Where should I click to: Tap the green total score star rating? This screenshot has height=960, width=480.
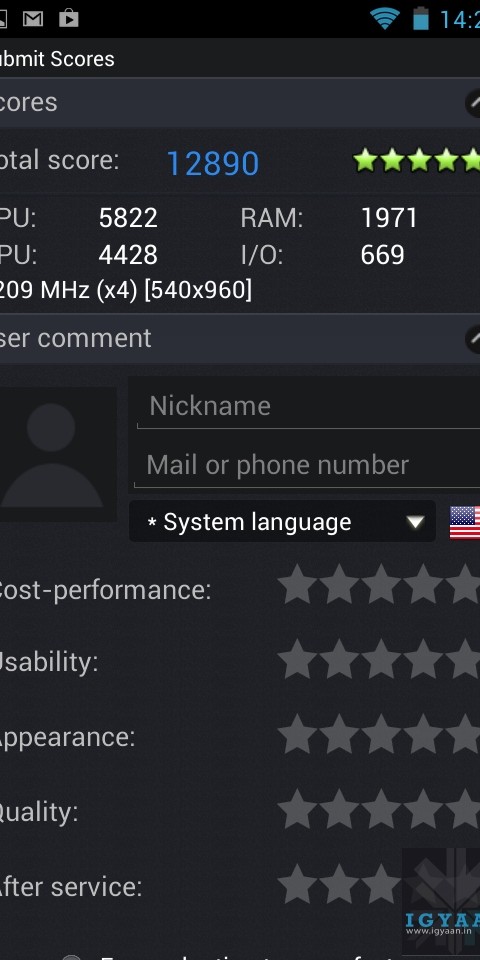[x=416, y=160]
